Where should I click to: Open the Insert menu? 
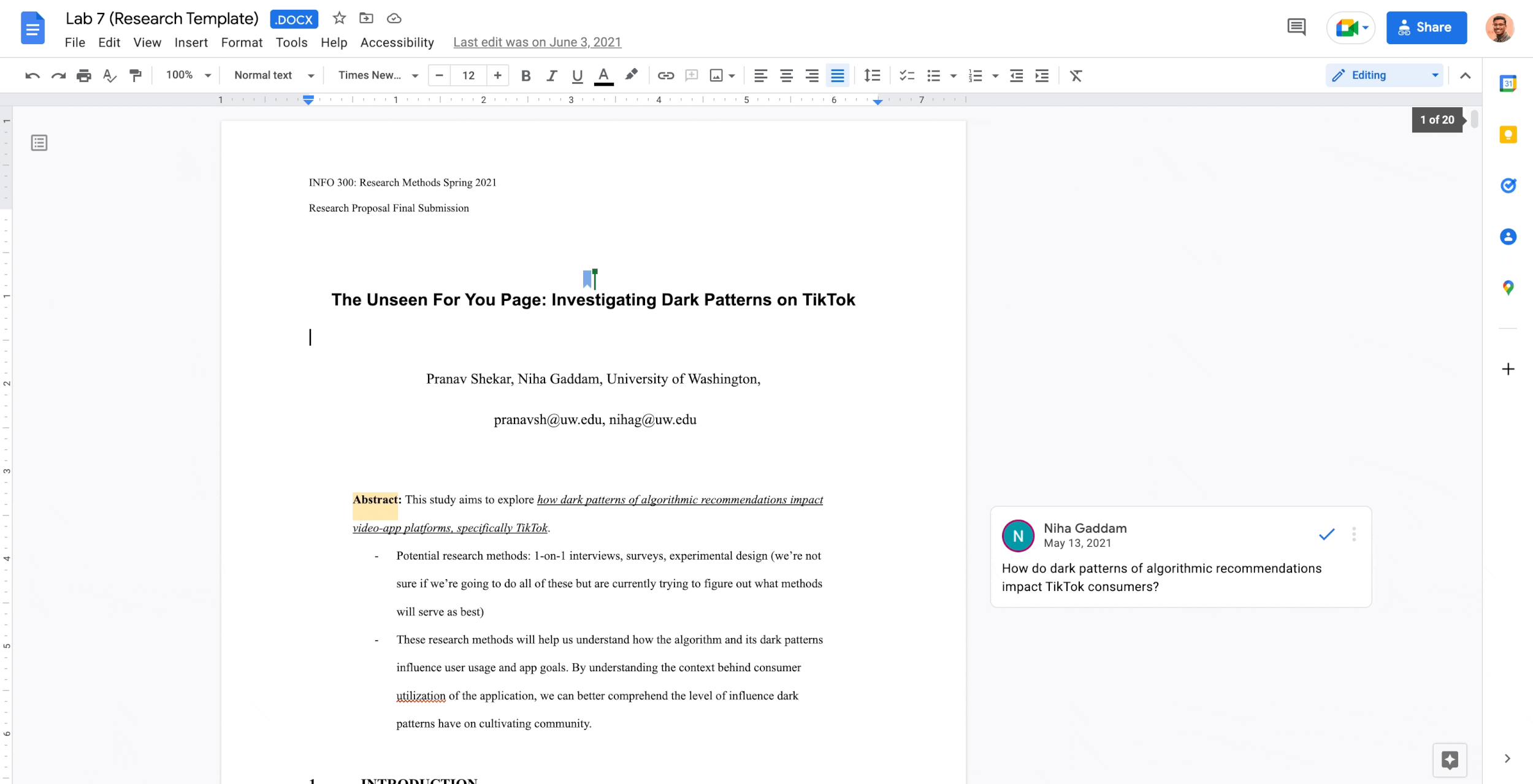191,42
